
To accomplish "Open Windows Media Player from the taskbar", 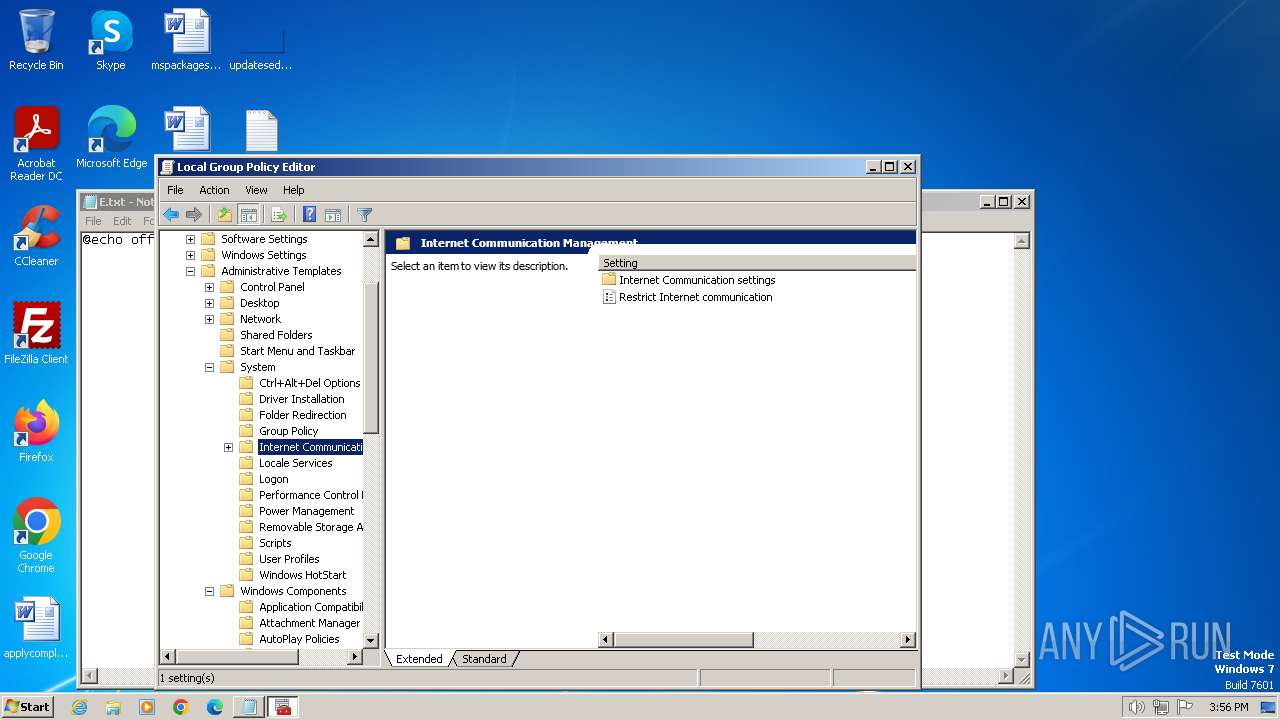I will coord(147,707).
